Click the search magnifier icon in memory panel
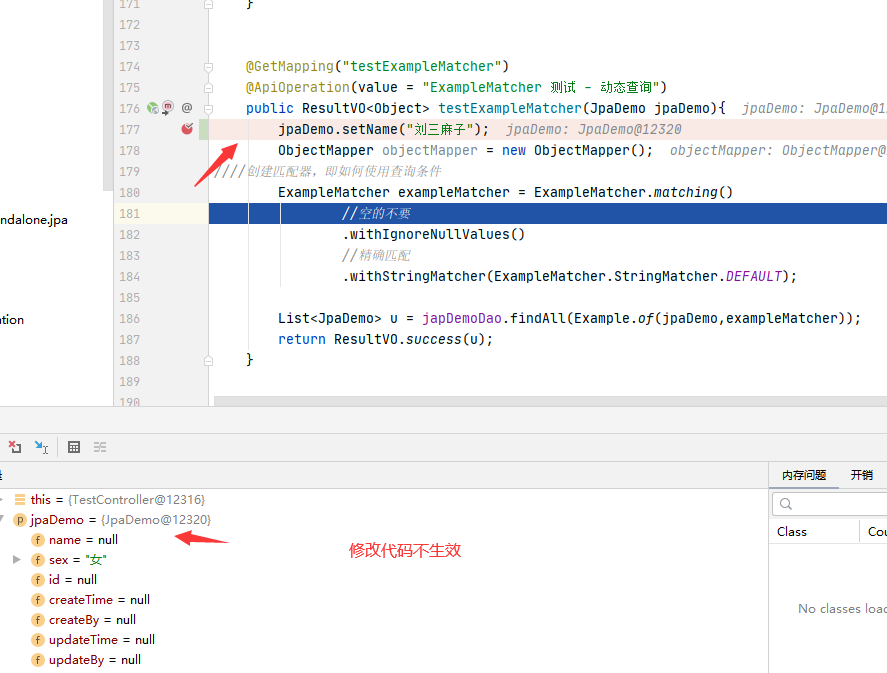The width and height of the screenshot is (887, 673). click(786, 504)
